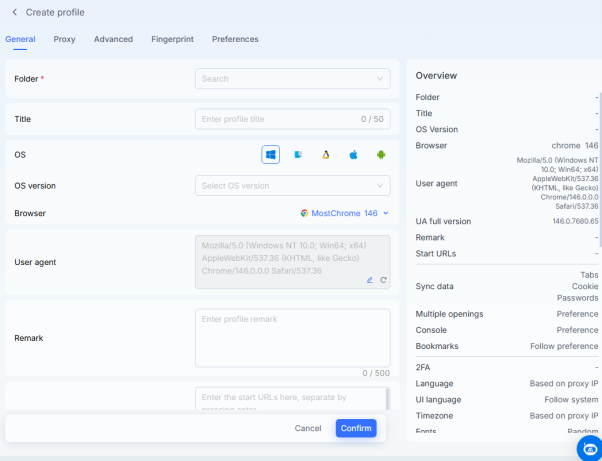602x461 pixels.
Task: Switch to the Proxy tab
Action: 64,39
